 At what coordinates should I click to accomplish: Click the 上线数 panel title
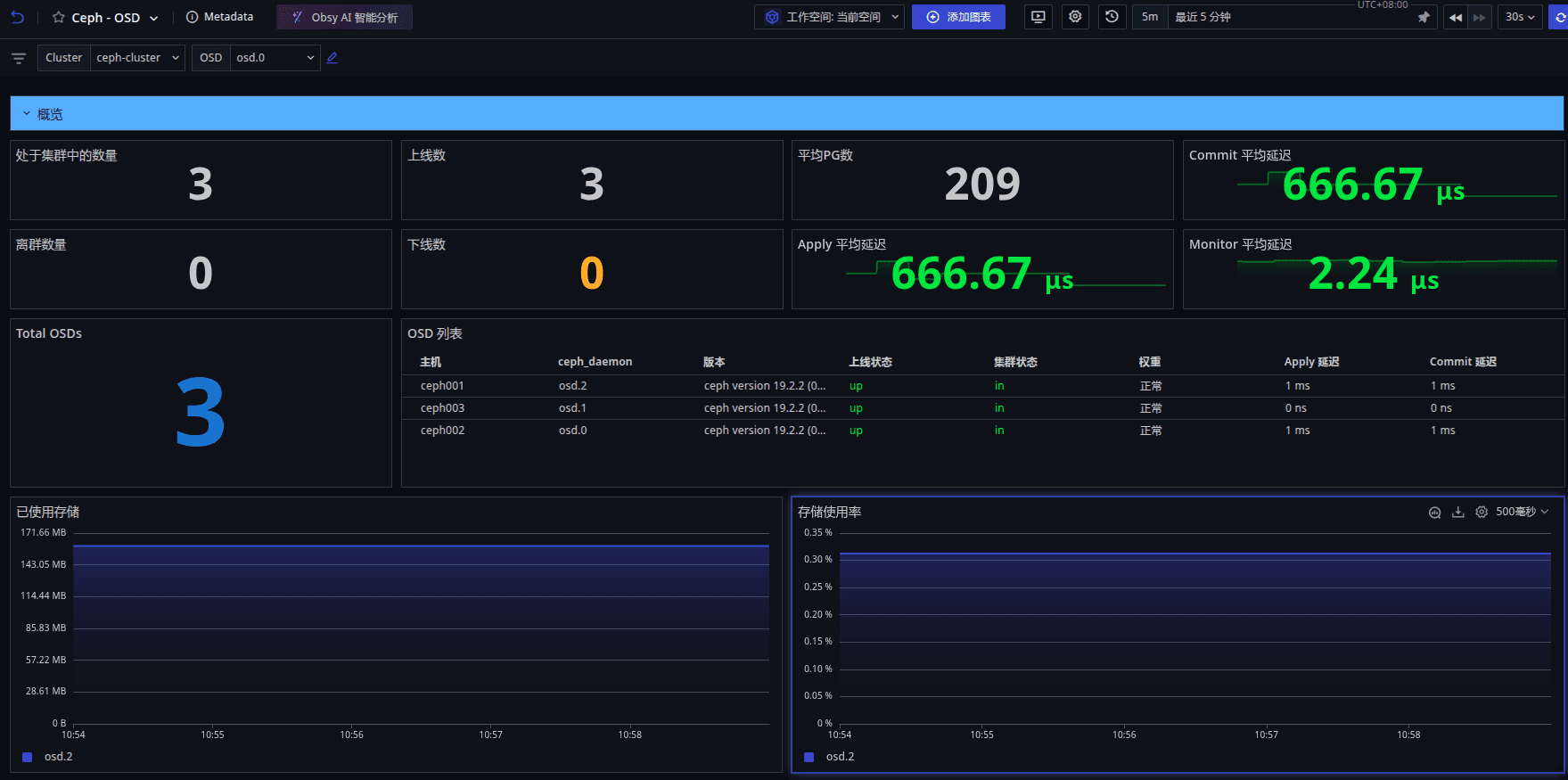tap(426, 155)
